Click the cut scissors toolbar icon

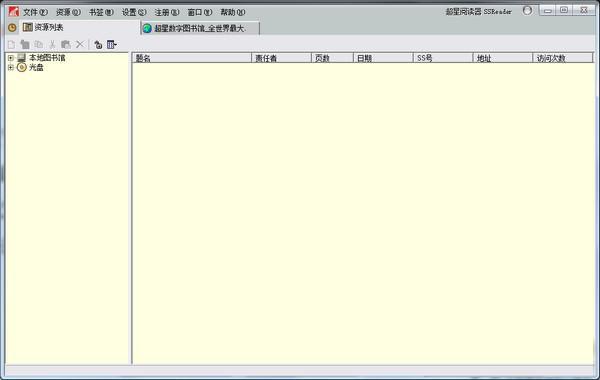[52, 45]
